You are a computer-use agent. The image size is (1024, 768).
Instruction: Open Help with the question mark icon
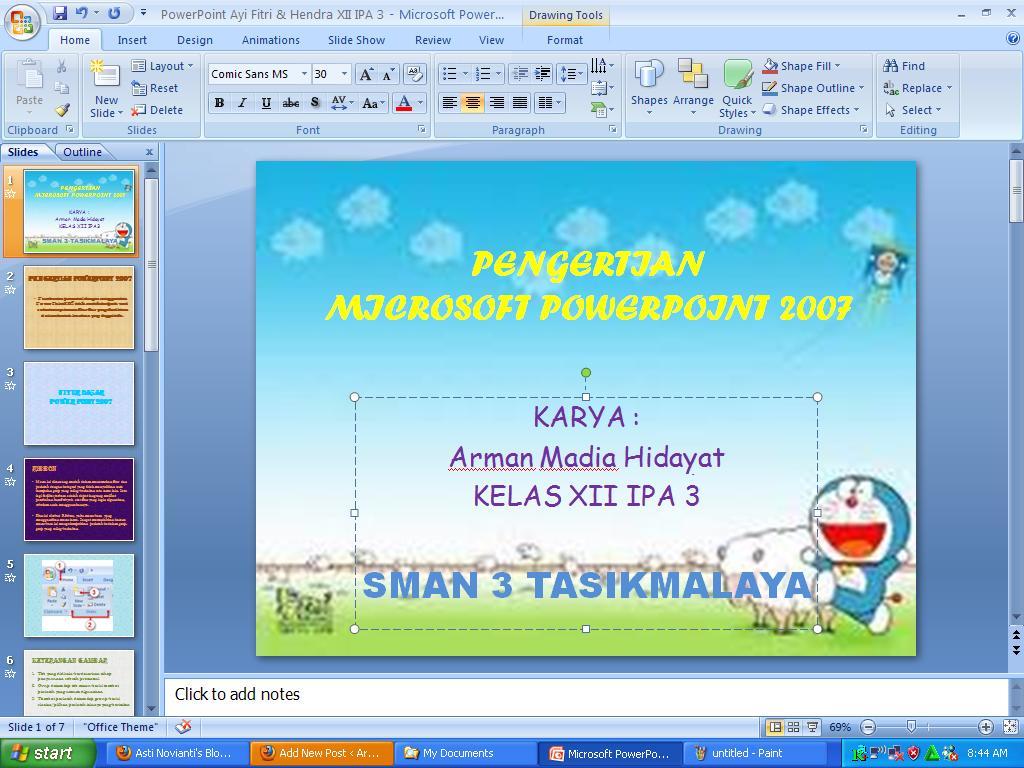pyautogui.click(x=1013, y=39)
